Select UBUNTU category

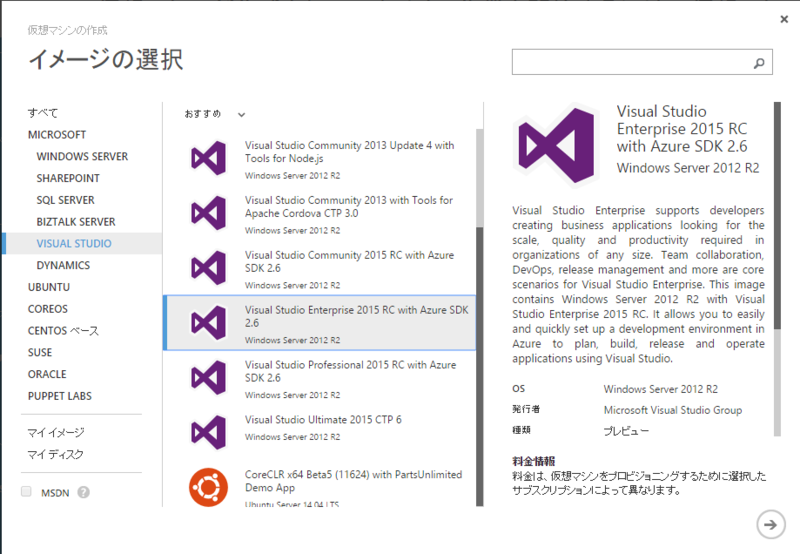[49, 287]
